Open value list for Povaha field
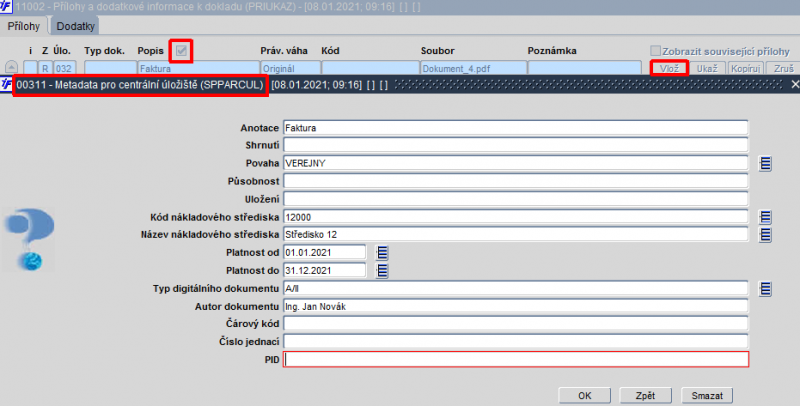800x406 pixels. 765,163
